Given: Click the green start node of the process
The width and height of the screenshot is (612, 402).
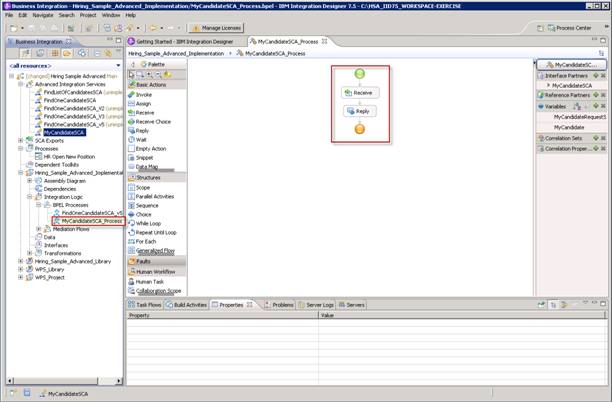Looking at the screenshot, I should pos(359,73).
